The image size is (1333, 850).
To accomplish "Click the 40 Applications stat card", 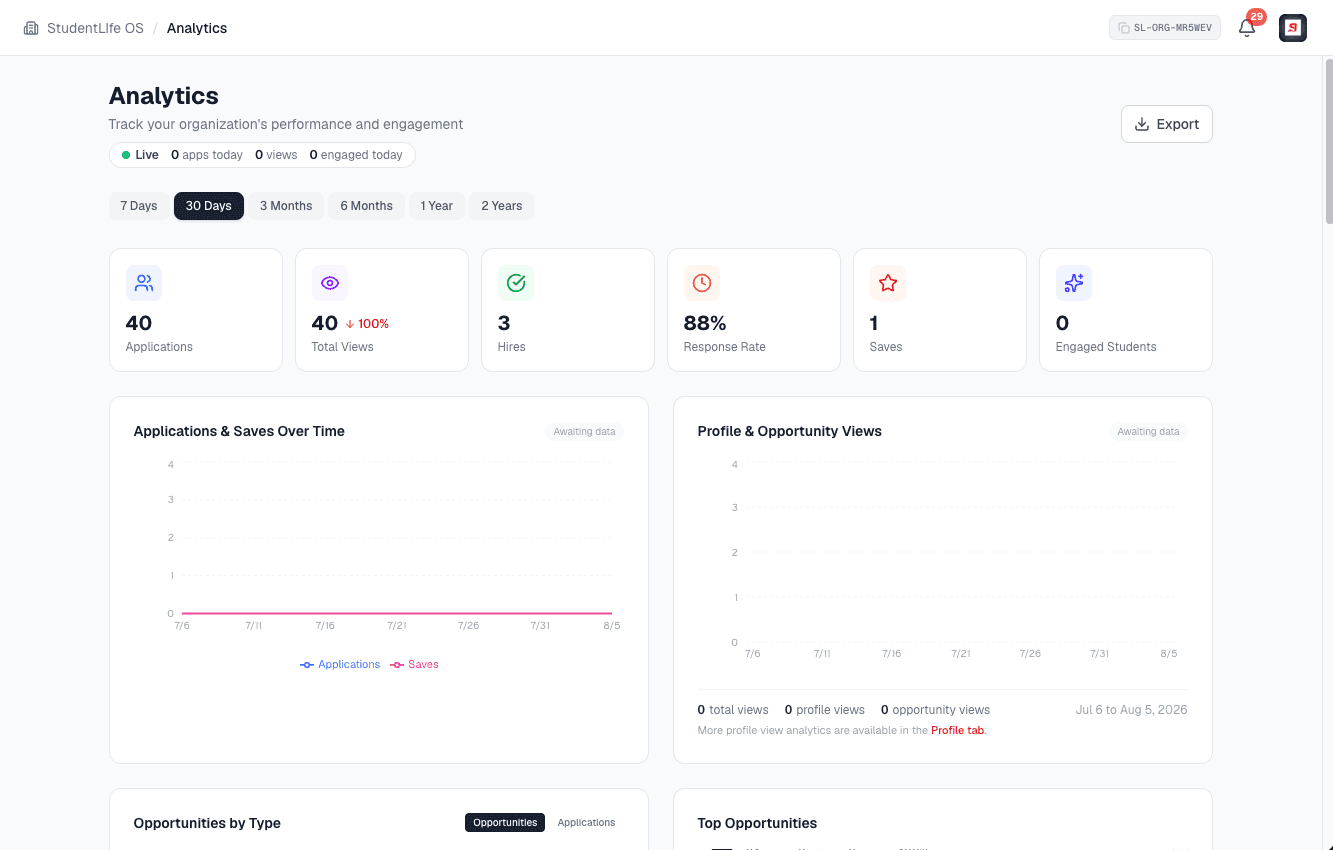I will [x=196, y=310].
